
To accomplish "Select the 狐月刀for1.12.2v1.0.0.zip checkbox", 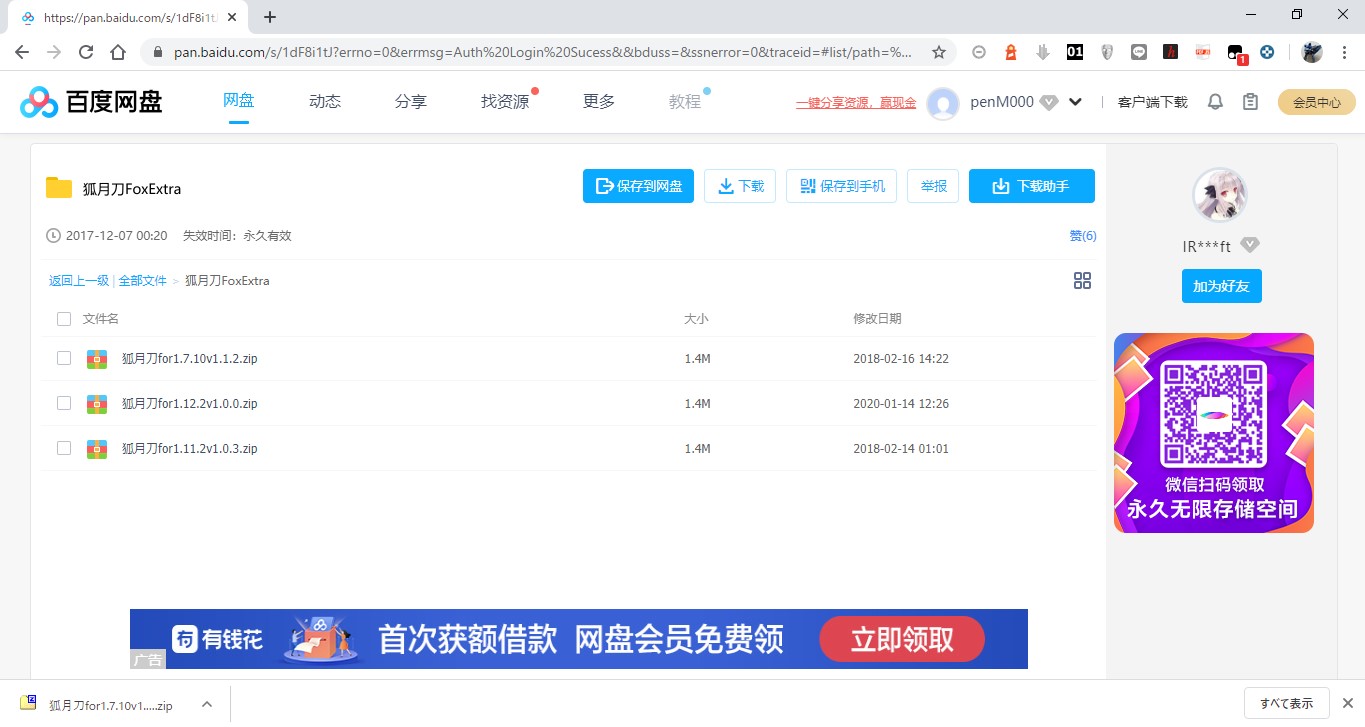I will [x=64, y=403].
